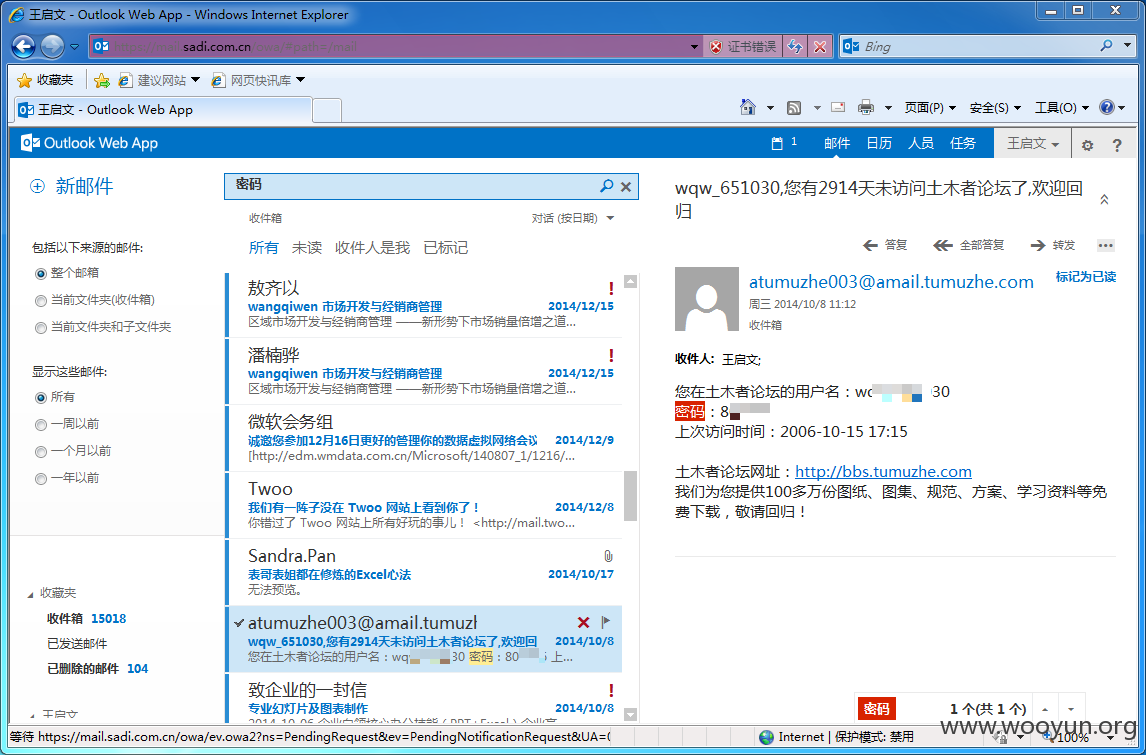Open the 收件箱 folder in favorites
Screen dimensions: 1146x755
tap(86, 619)
